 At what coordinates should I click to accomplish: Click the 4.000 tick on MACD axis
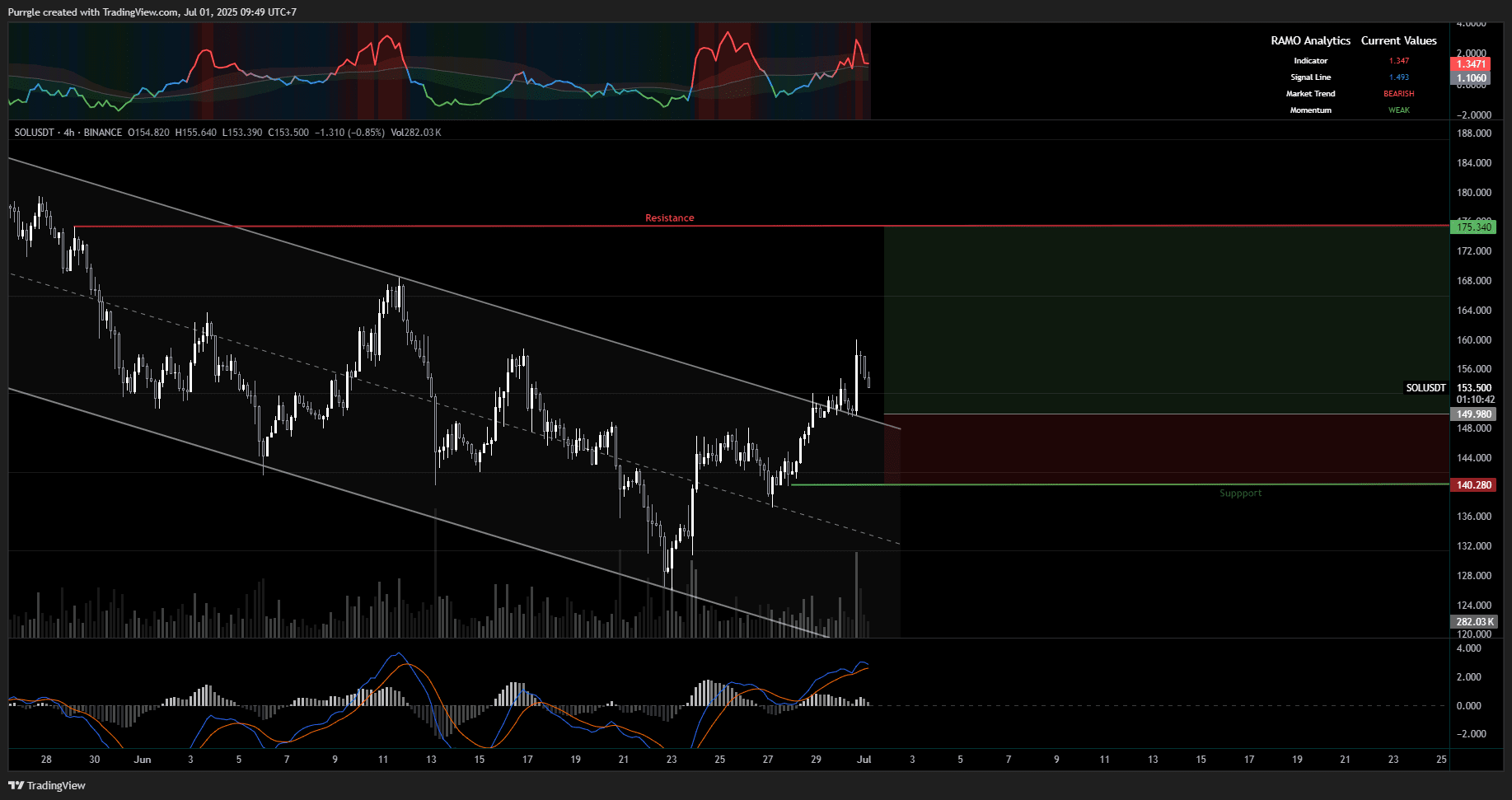click(x=1469, y=648)
